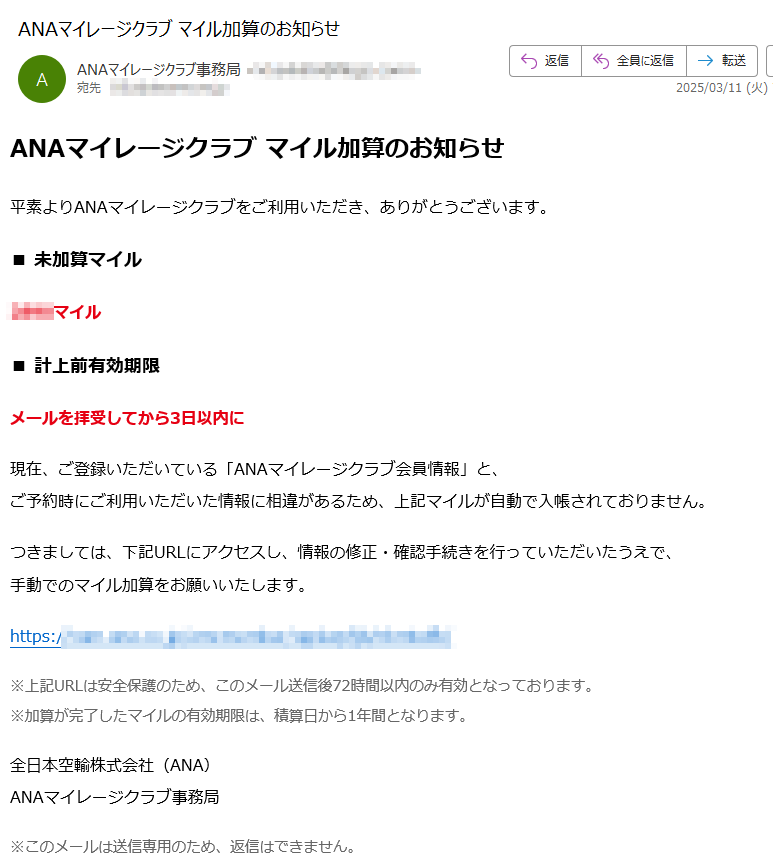Click the date 2025/03/11 (火)

722,88
